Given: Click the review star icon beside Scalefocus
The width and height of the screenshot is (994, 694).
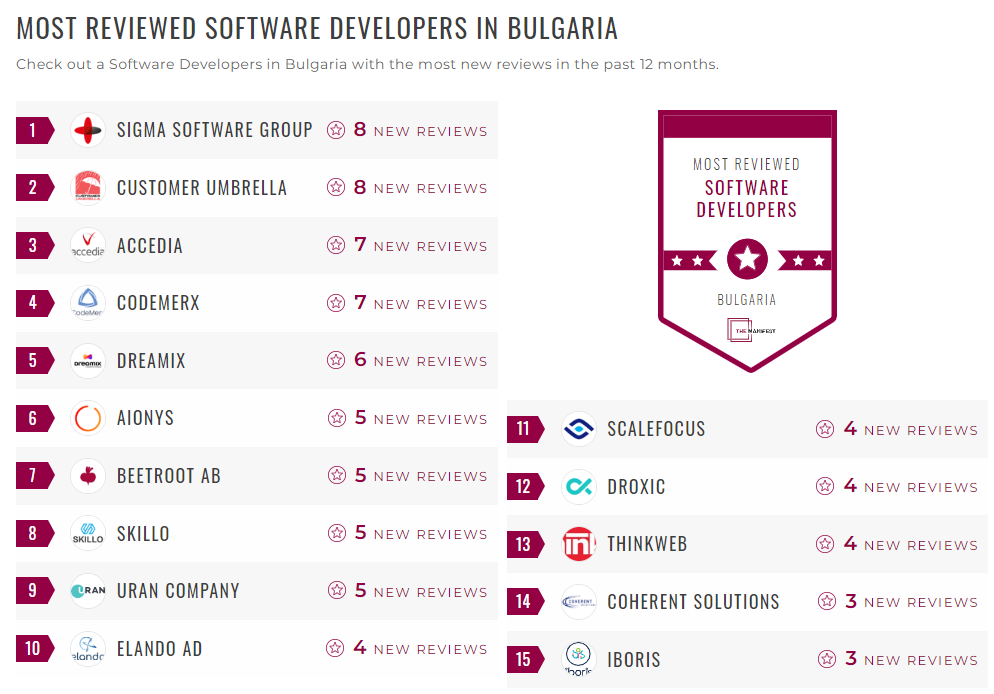Looking at the screenshot, I should (825, 429).
